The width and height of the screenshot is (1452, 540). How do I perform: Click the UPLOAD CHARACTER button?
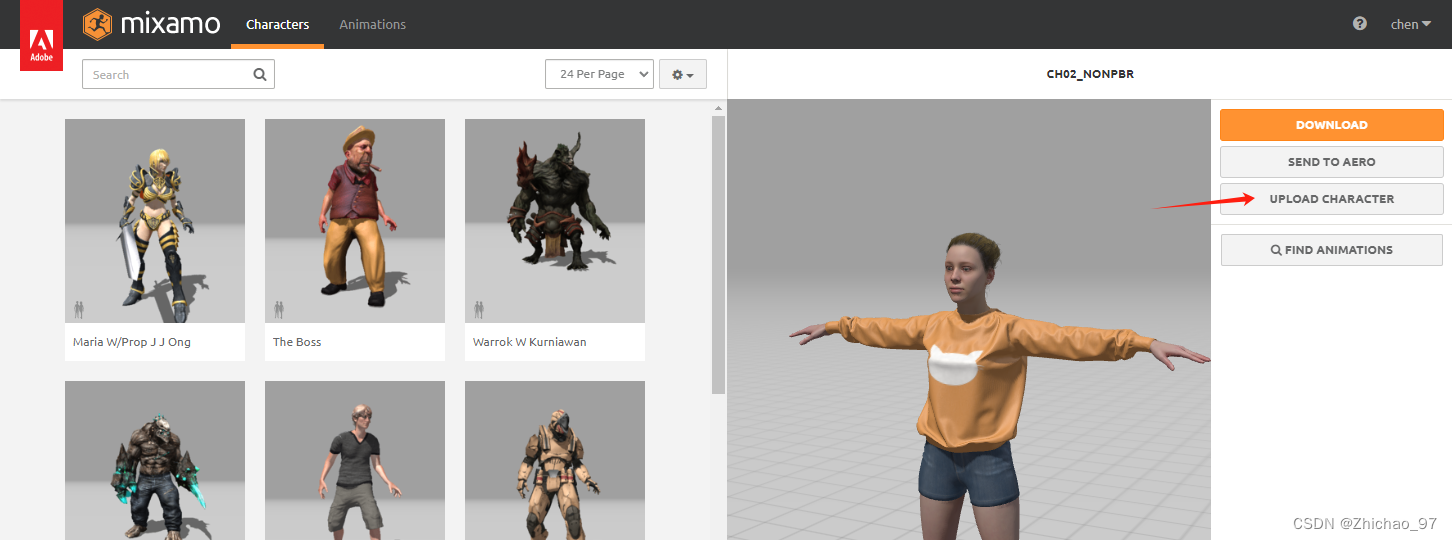pyautogui.click(x=1331, y=199)
